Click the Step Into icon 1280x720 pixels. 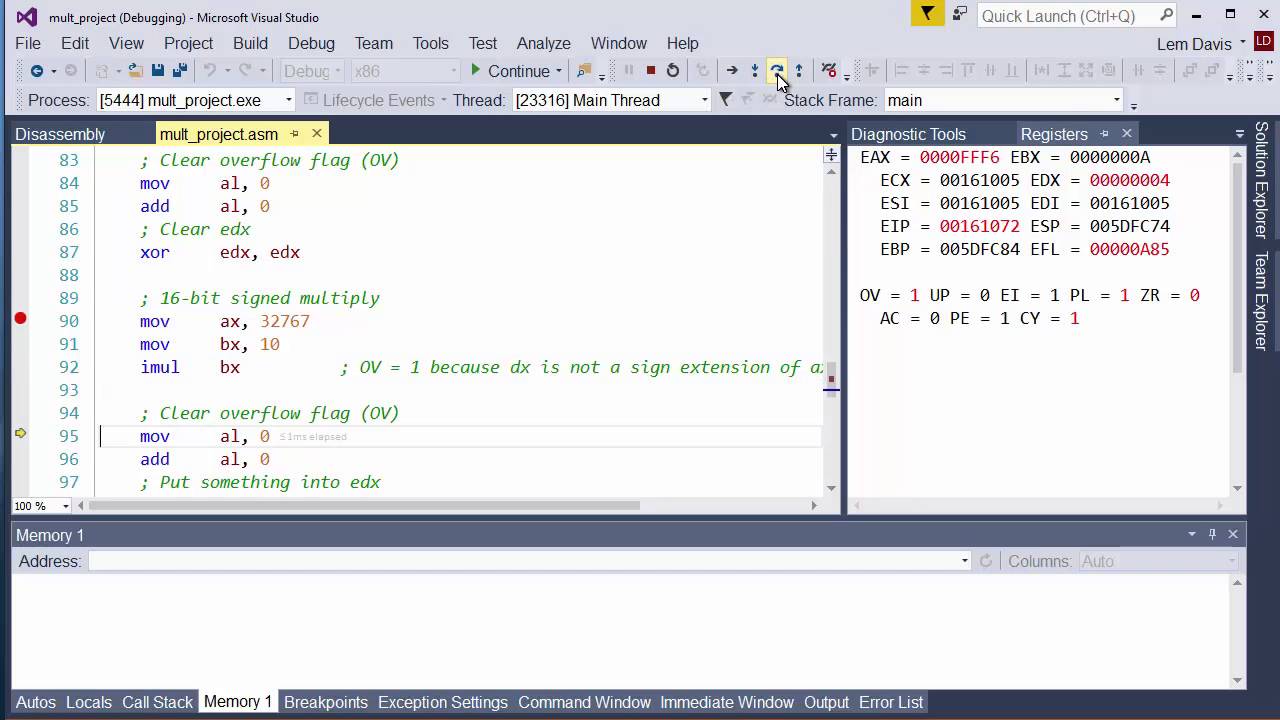click(755, 71)
